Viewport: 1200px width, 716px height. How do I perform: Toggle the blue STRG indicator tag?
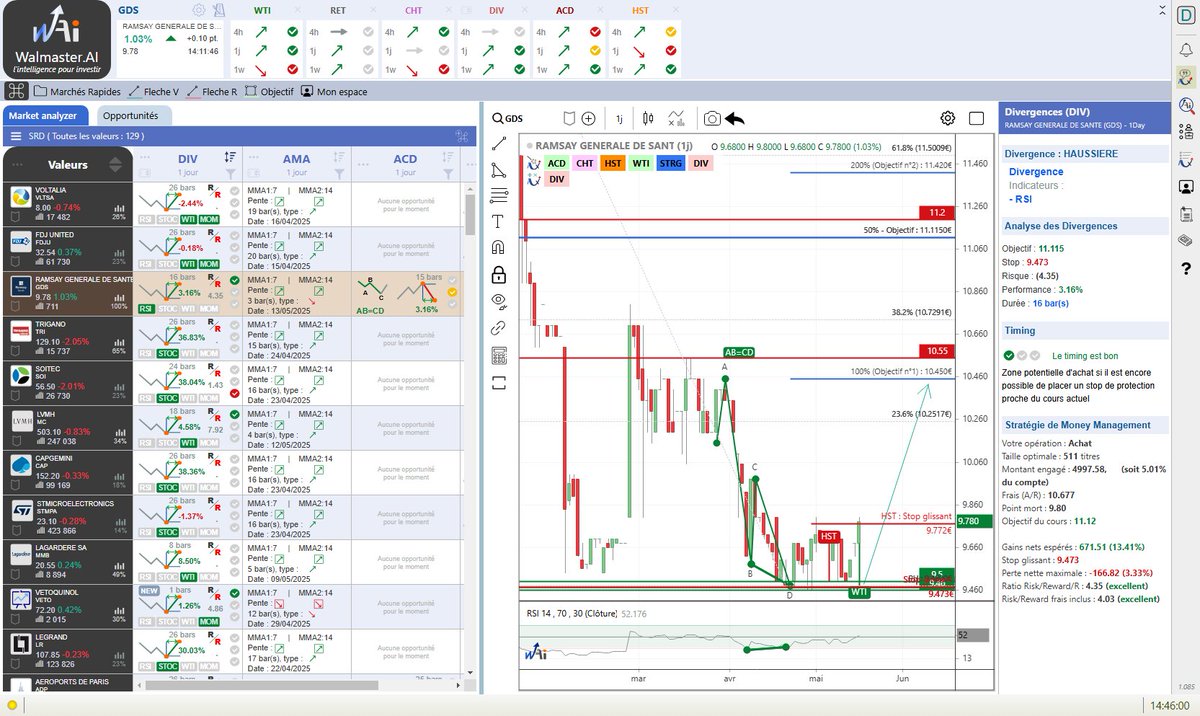671,163
